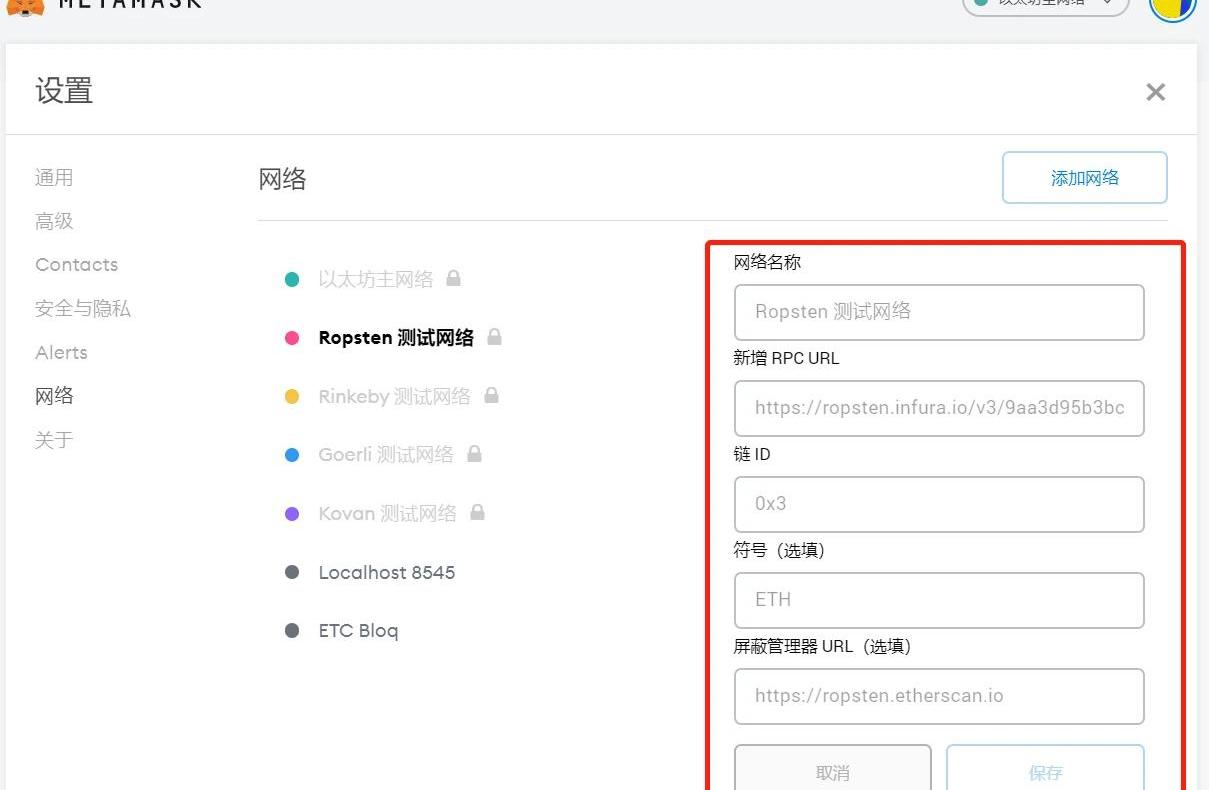
Task: Click lock icon beside Kovan 测试网络
Action: (x=478, y=512)
